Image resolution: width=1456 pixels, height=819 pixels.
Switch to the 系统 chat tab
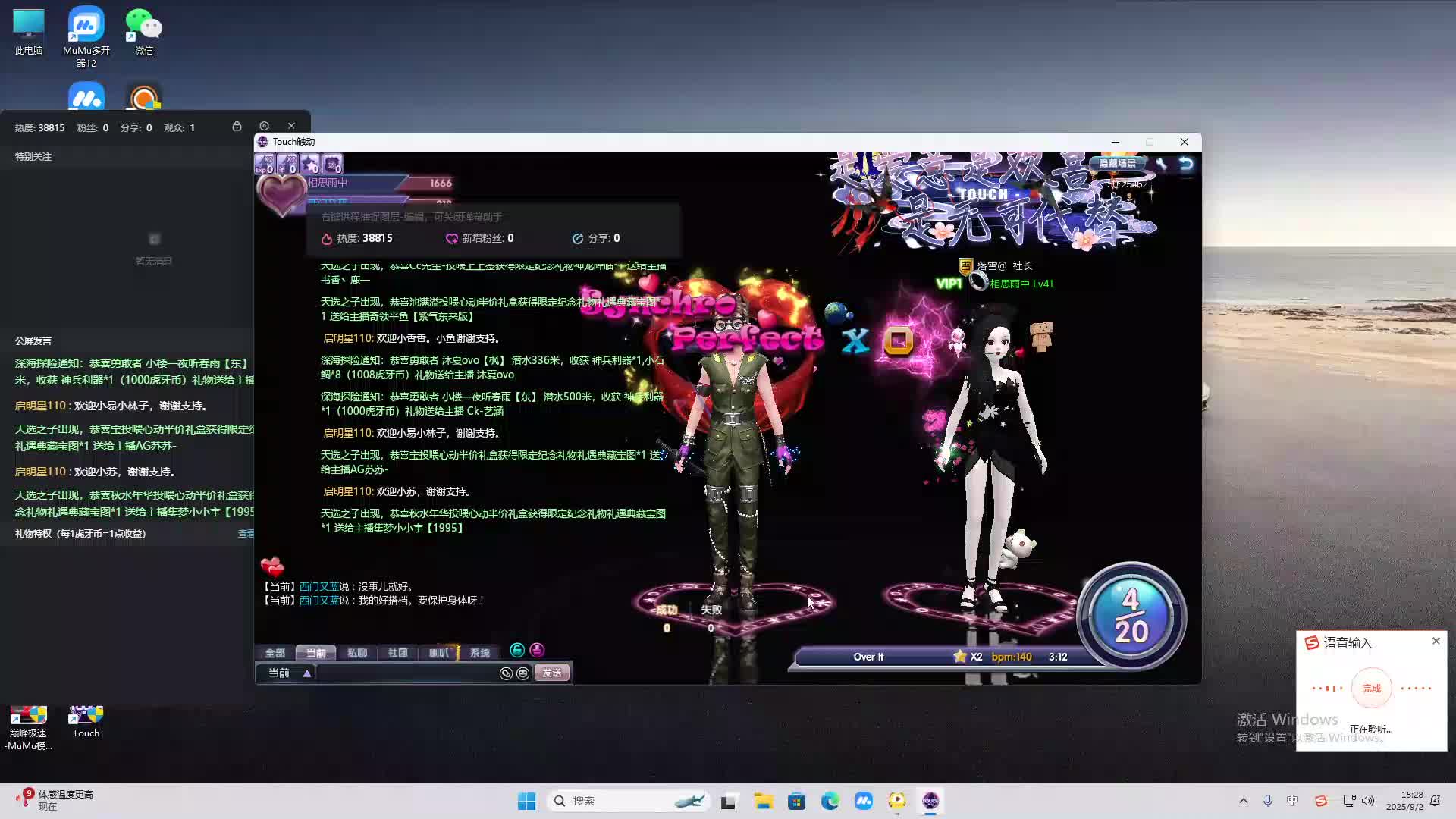click(479, 653)
